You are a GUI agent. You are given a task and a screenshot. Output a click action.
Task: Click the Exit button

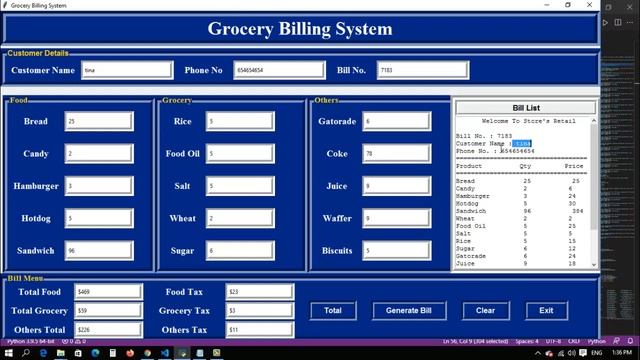pyautogui.click(x=547, y=311)
